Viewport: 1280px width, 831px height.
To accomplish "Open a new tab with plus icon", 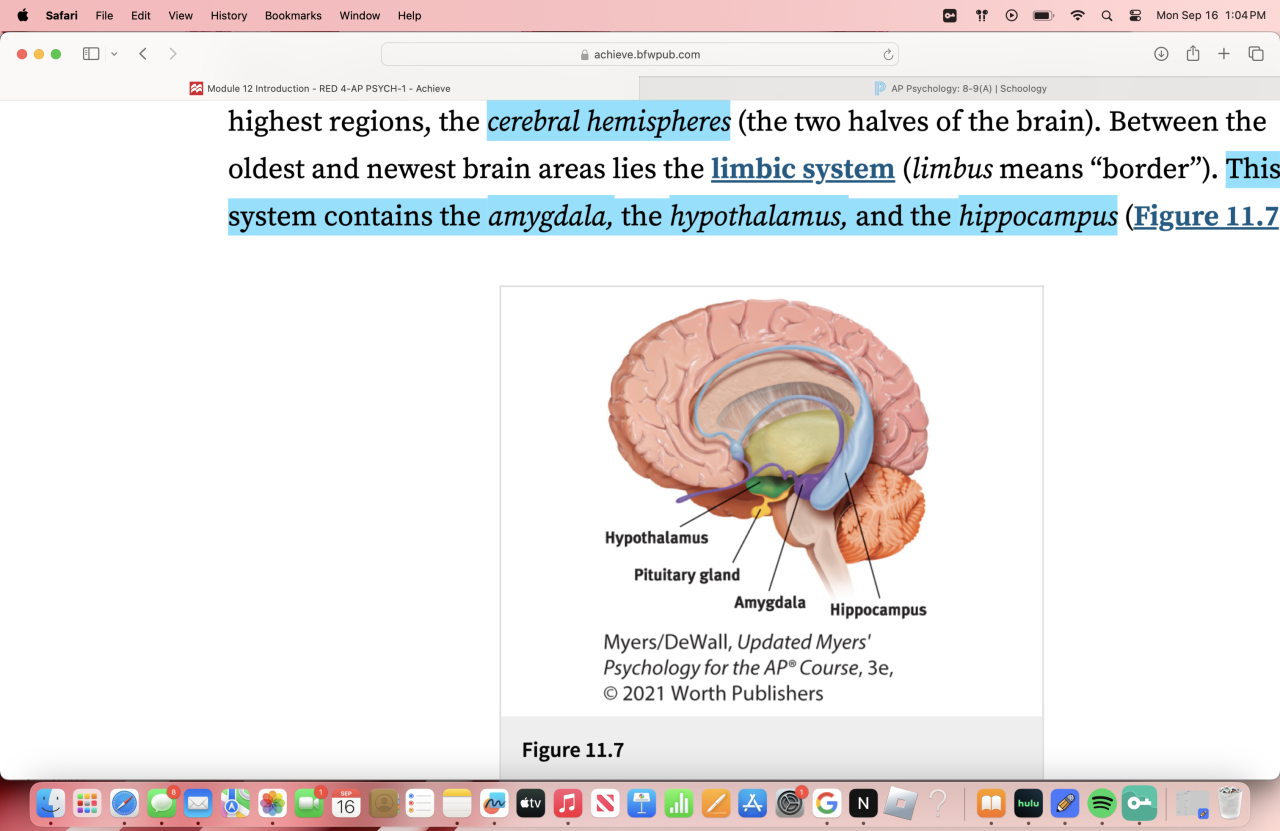I will point(1223,54).
